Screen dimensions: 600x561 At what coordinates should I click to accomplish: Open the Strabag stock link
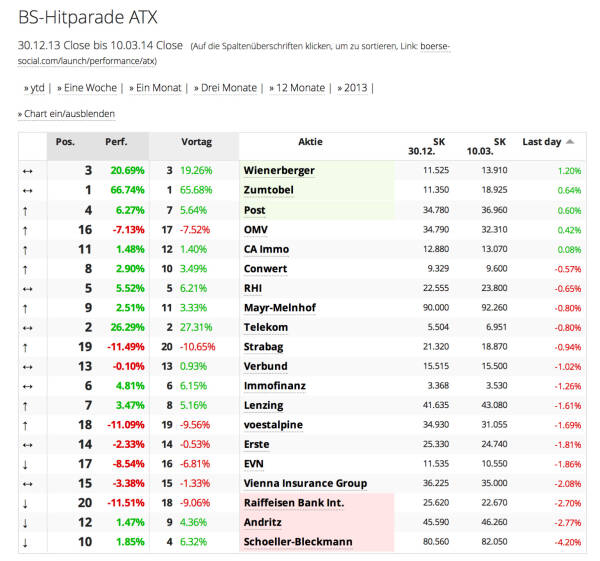(x=264, y=347)
